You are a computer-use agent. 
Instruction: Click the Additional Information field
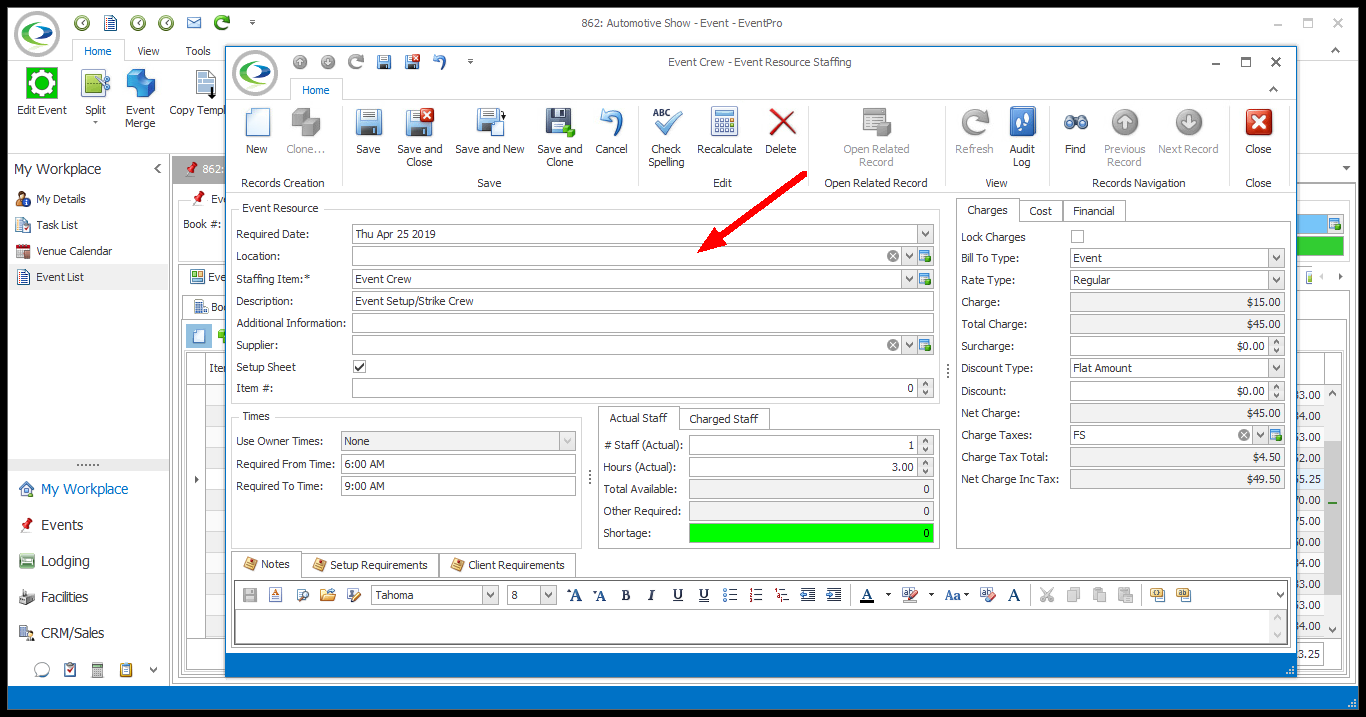click(x=642, y=323)
